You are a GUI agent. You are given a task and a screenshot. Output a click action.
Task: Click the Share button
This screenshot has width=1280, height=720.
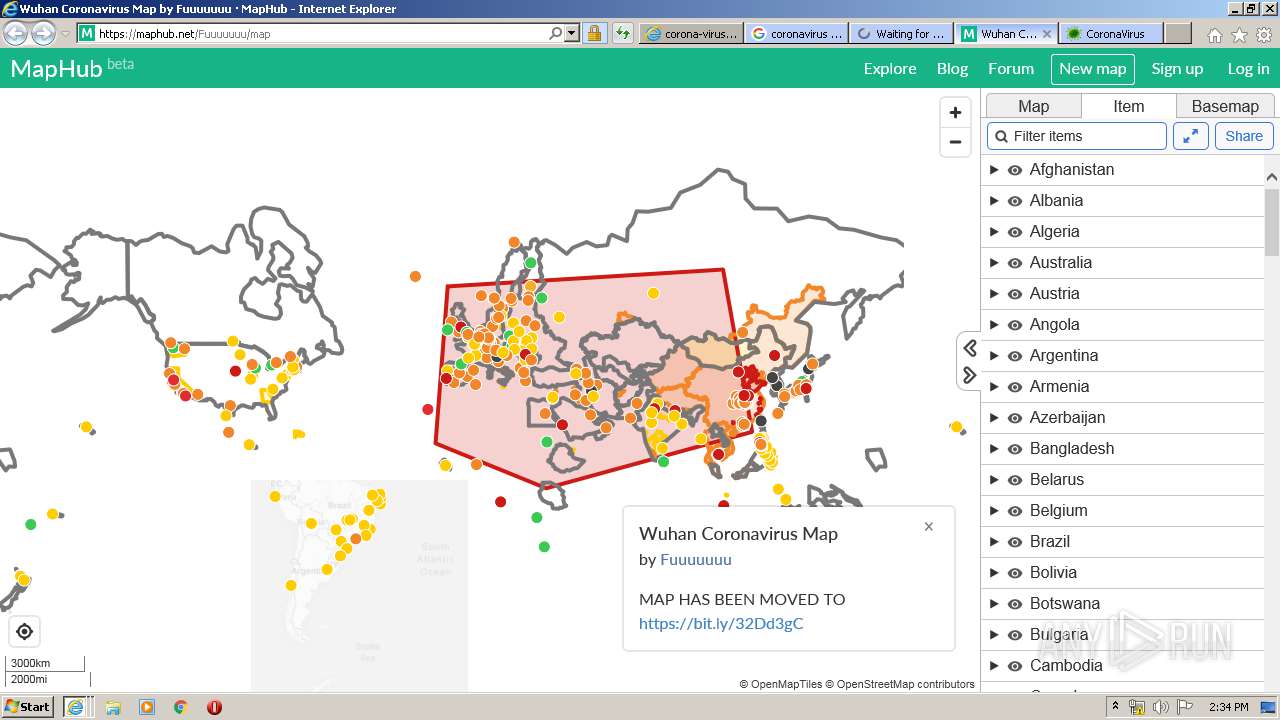pyautogui.click(x=1244, y=136)
